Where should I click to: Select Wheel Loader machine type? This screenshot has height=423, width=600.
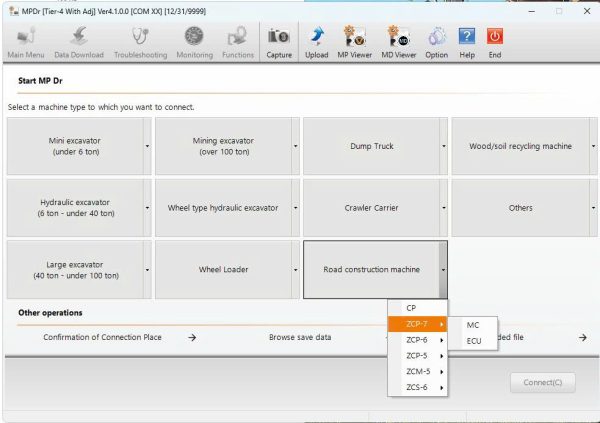(x=223, y=270)
